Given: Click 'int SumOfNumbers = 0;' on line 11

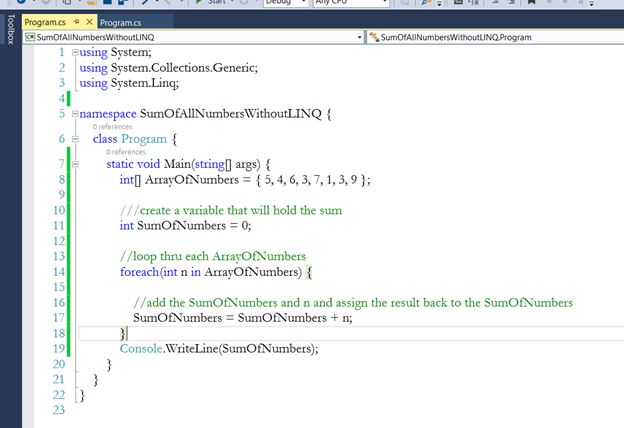Looking at the screenshot, I should click(x=185, y=226).
